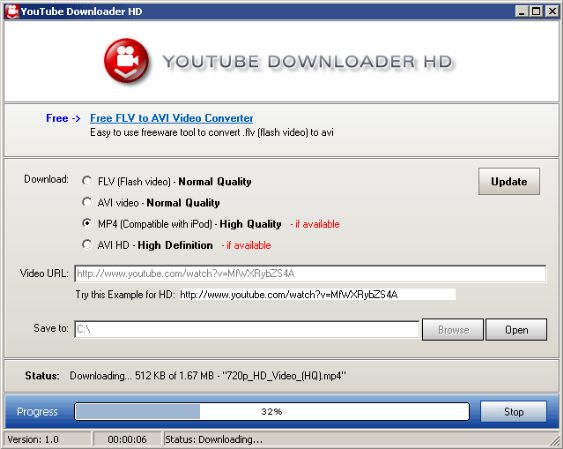
Task: Click the title bar app icon
Action: (11, 11)
